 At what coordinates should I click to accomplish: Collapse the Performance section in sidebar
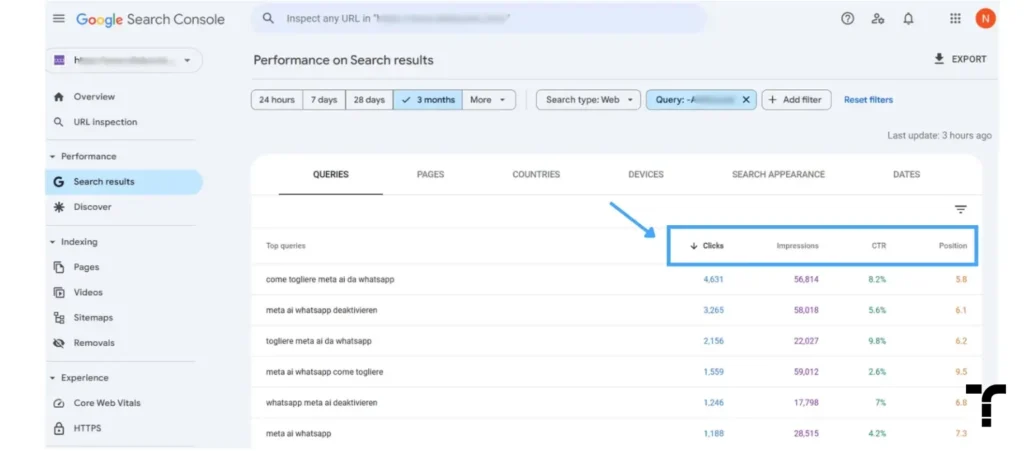point(53,157)
